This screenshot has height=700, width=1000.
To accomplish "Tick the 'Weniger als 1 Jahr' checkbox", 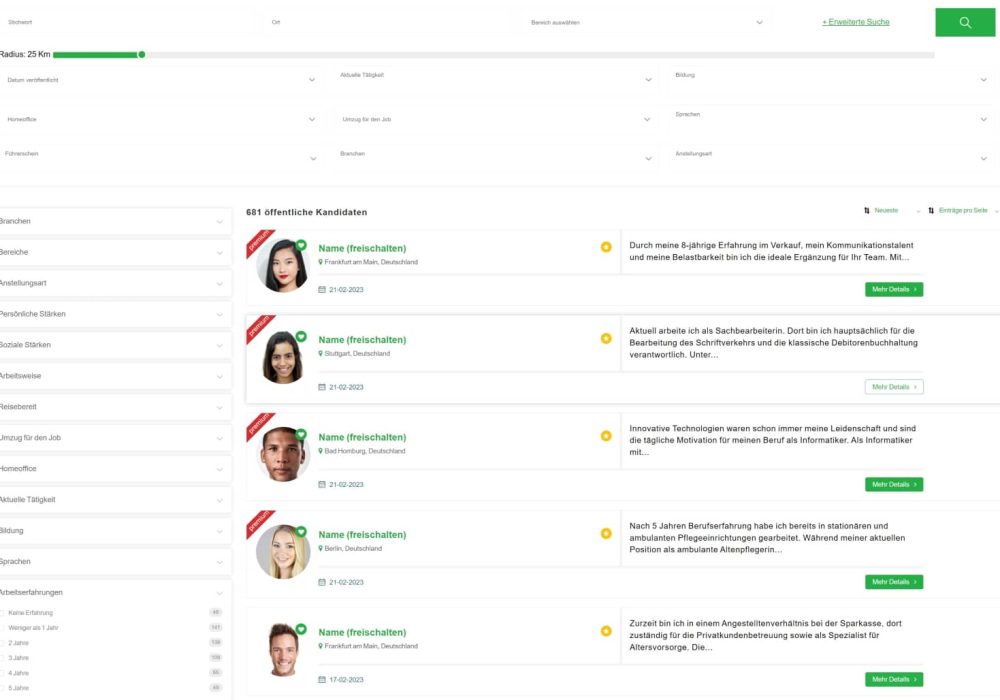I will tap(3, 627).
